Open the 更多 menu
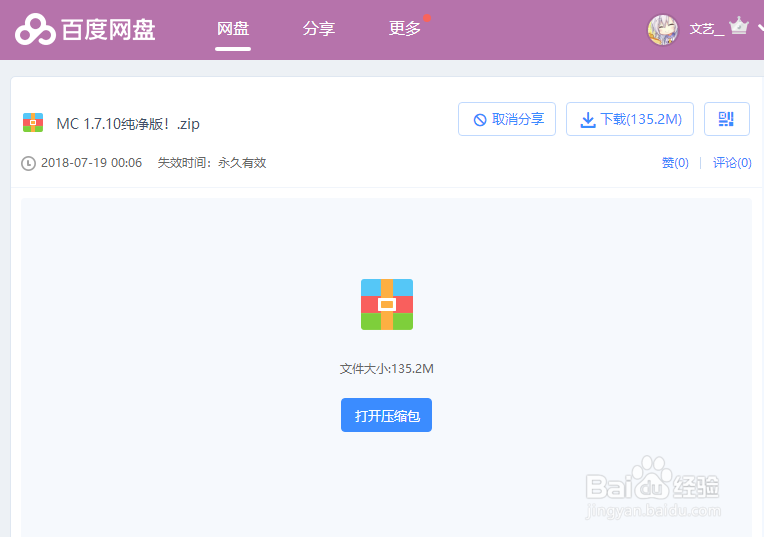The image size is (764, 537). point(404,29)
